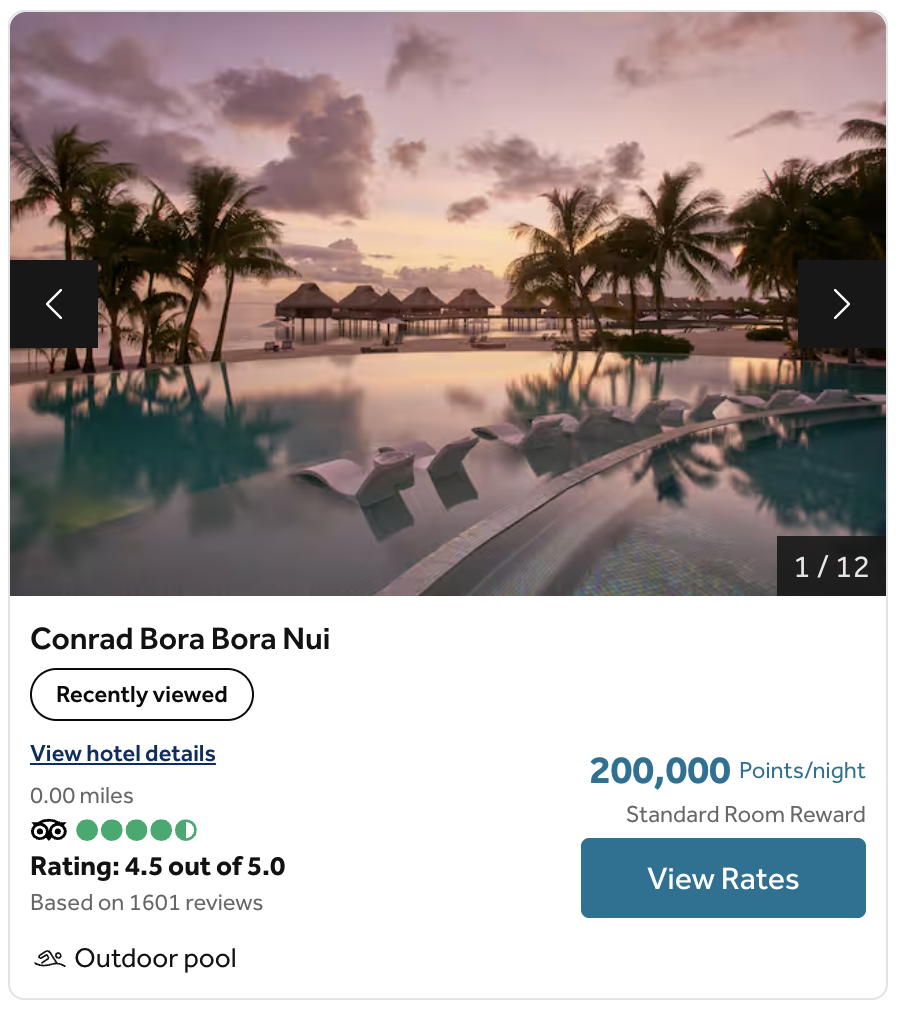Screen dimensions: 902x1016
Task: Click the first green rating circle
Action: click(87, 830)
